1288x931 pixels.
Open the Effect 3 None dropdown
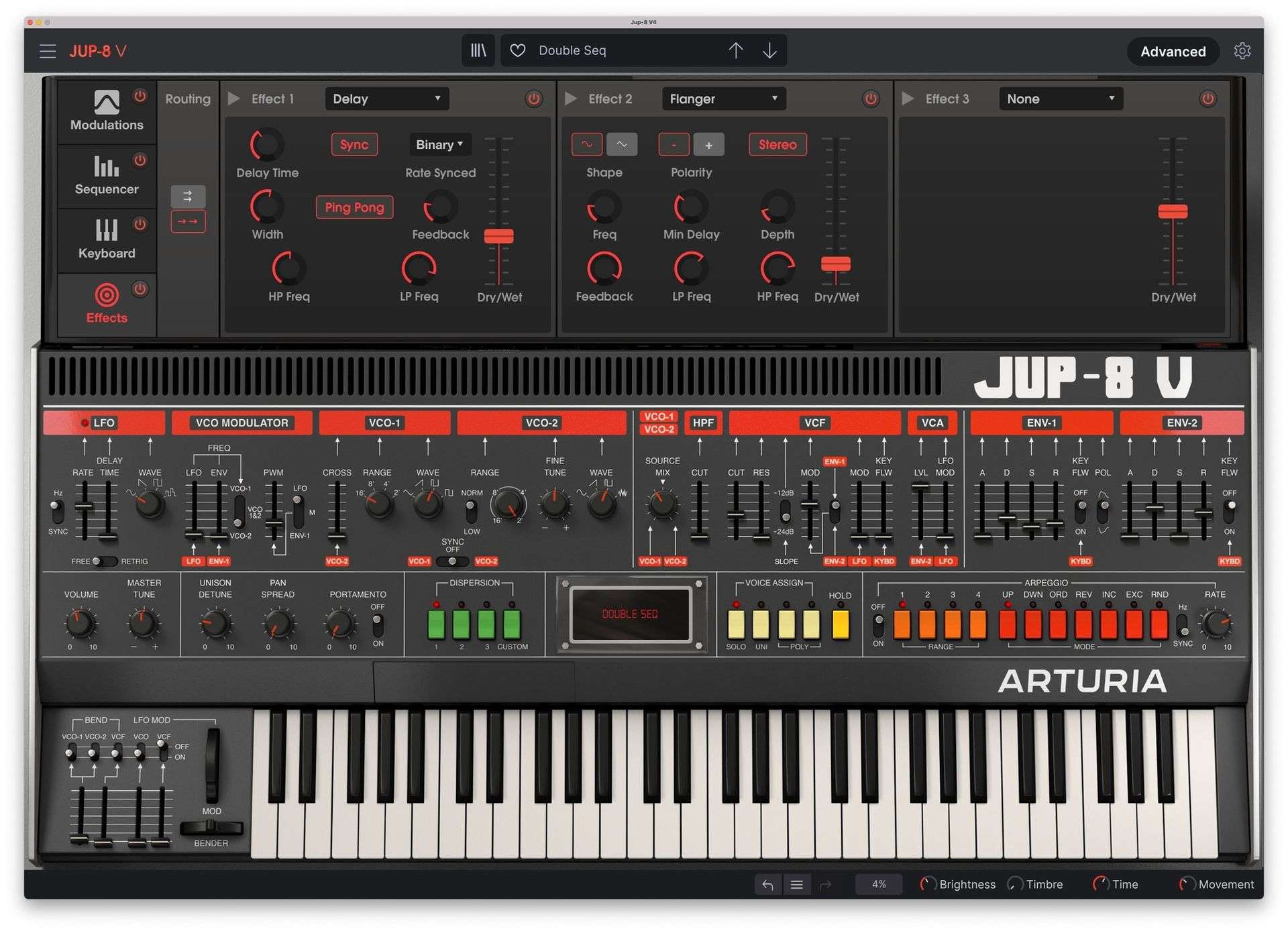(x=1060, y=99)
